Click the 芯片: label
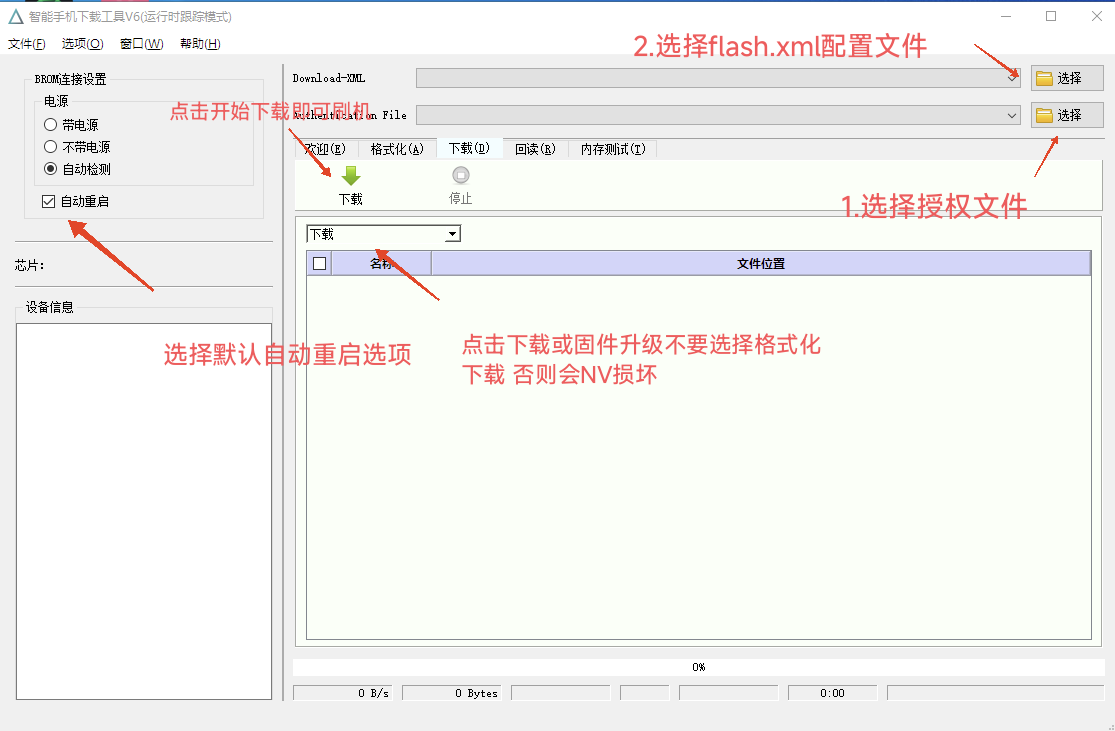The height and width of the screenshot is (731, 1115). click(x=30, y=265)
